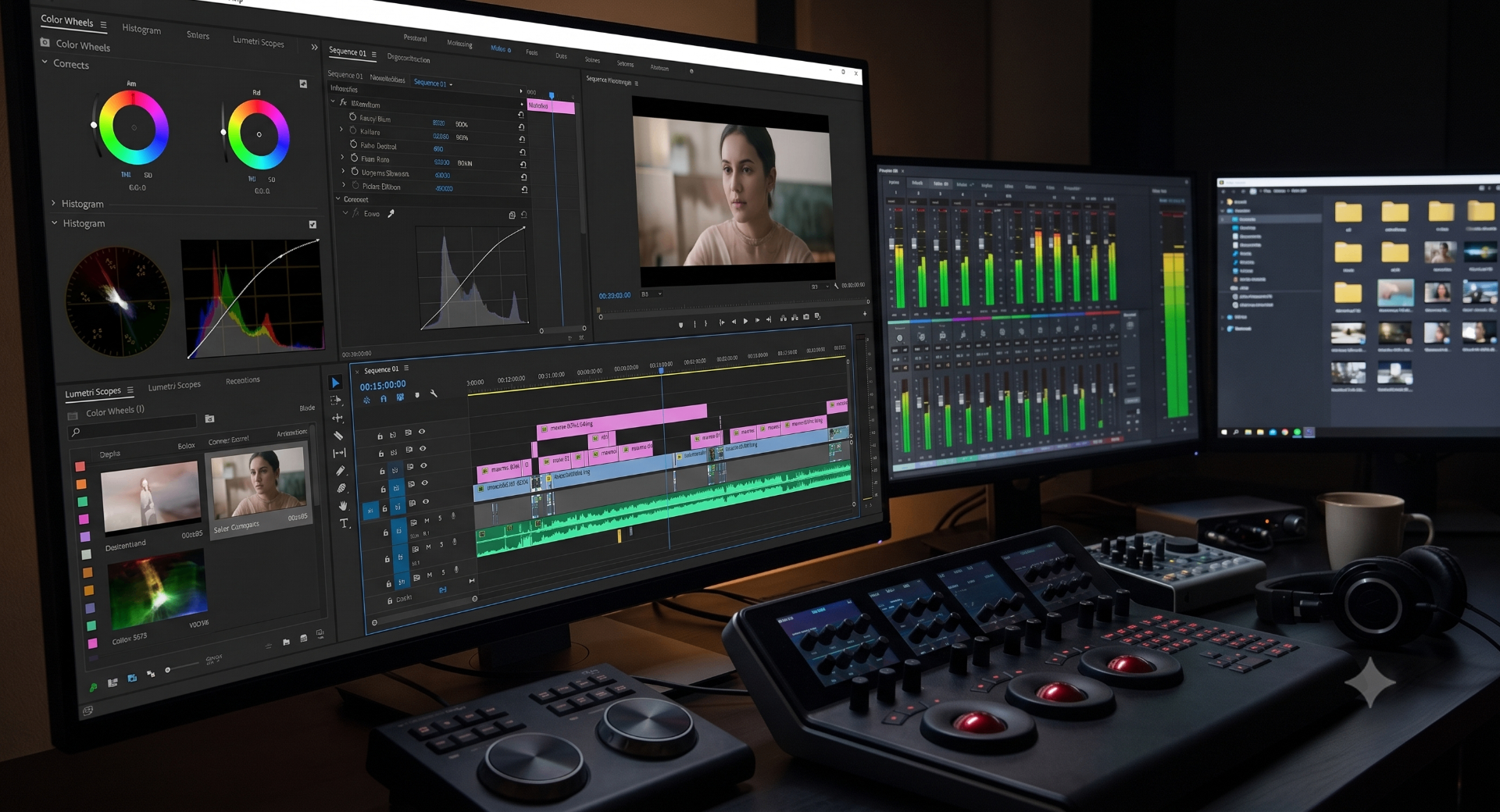Select the Selection arrow tool
This screenshot has width=1500, height=812.
pyautogui.click(x=335, y=383)
